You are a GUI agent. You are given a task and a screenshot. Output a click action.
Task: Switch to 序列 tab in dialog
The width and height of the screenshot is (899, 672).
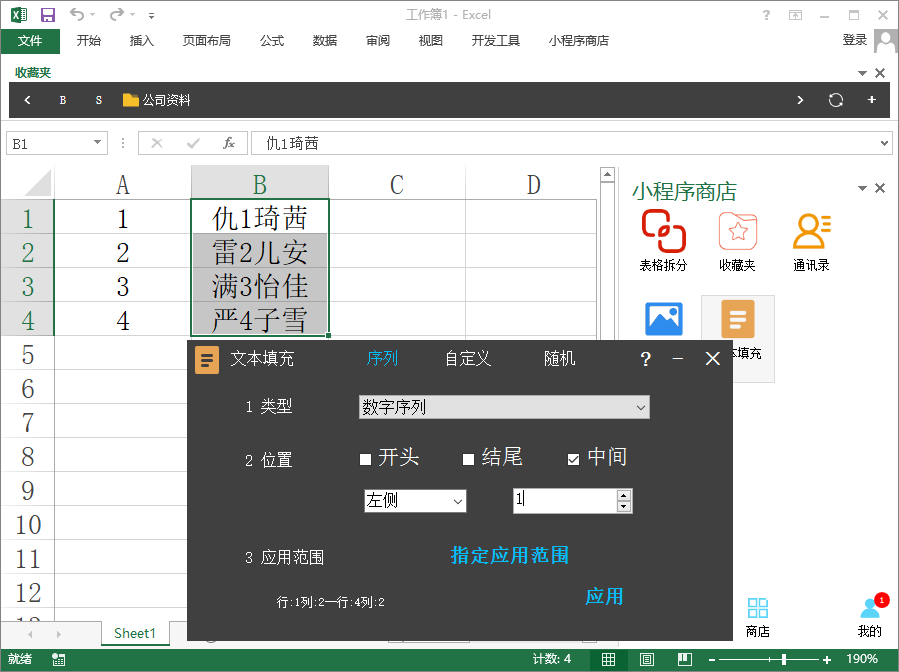(382, 359)
